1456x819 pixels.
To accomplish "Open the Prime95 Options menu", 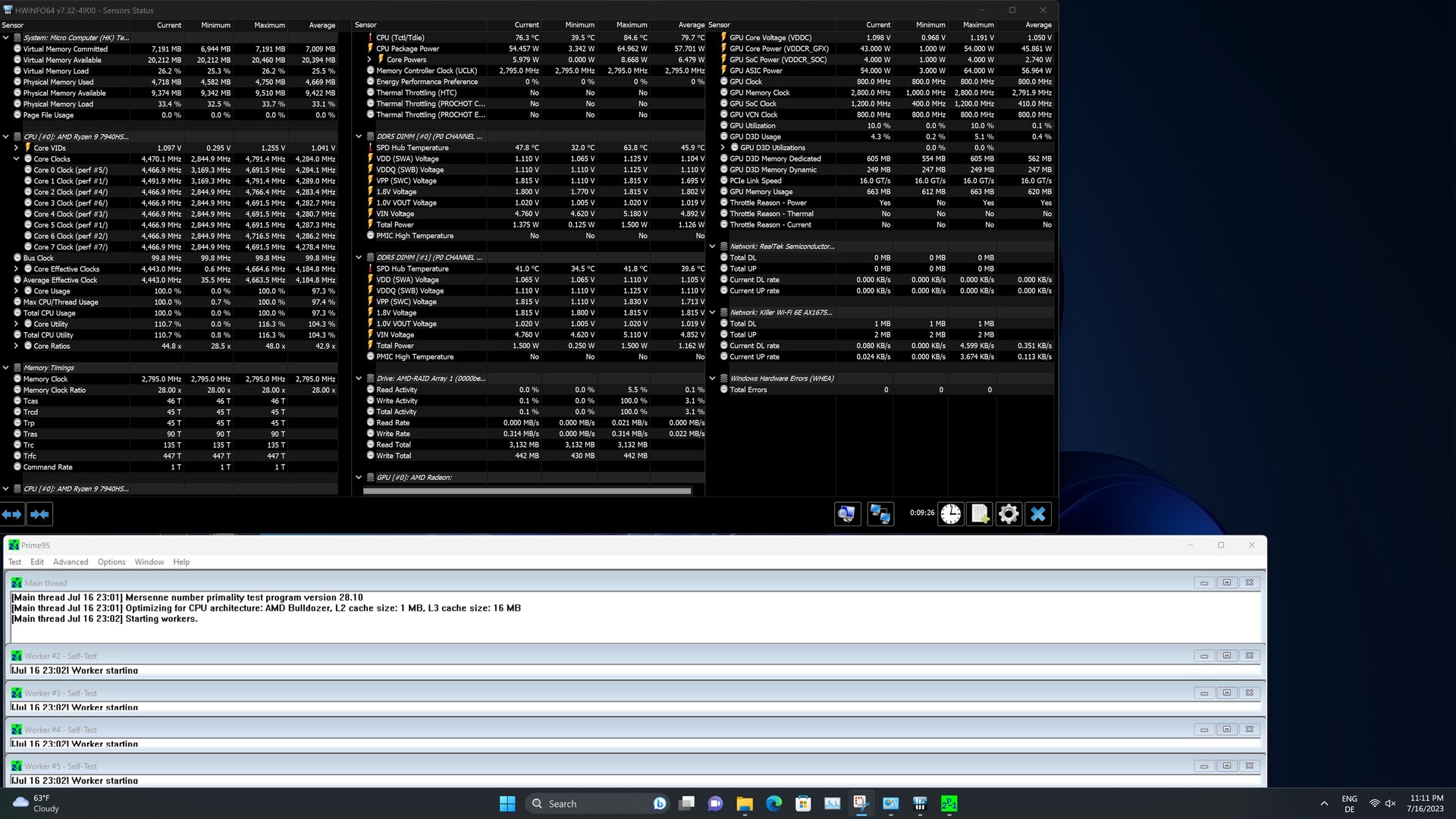I will click(x=111, y=562).
